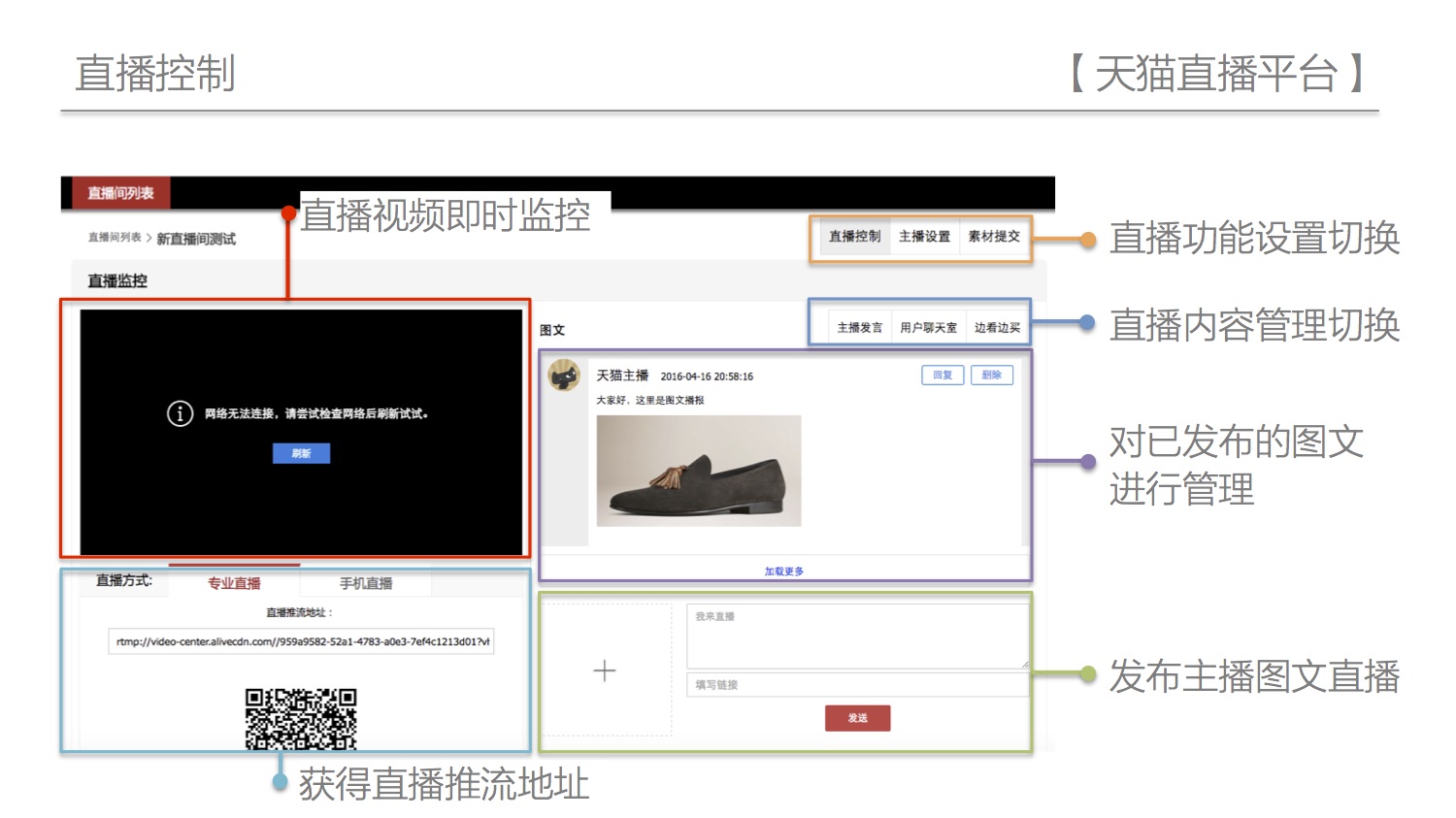Click the post text 大家好，这里是图文播报
The height and width of the screenshot is (818, 1456).
tap(650, 400)
